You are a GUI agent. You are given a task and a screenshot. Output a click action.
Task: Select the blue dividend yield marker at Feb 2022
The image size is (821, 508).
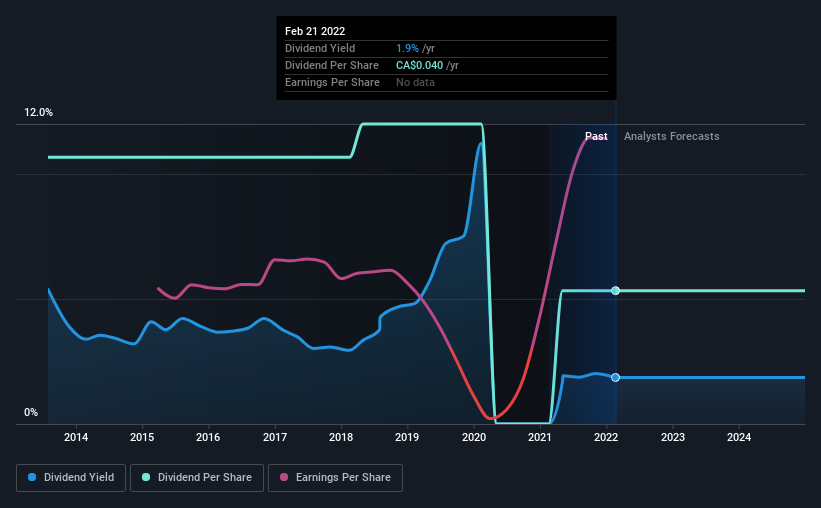click(616, 378)
